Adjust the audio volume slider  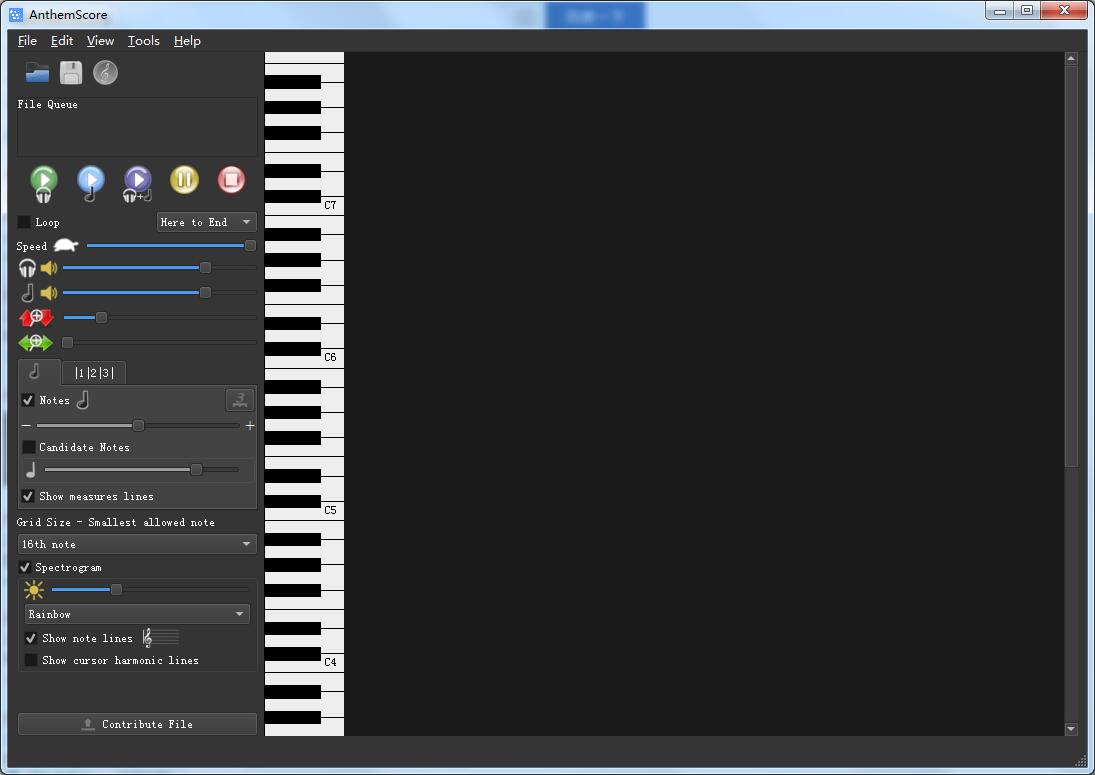point(160,268)
